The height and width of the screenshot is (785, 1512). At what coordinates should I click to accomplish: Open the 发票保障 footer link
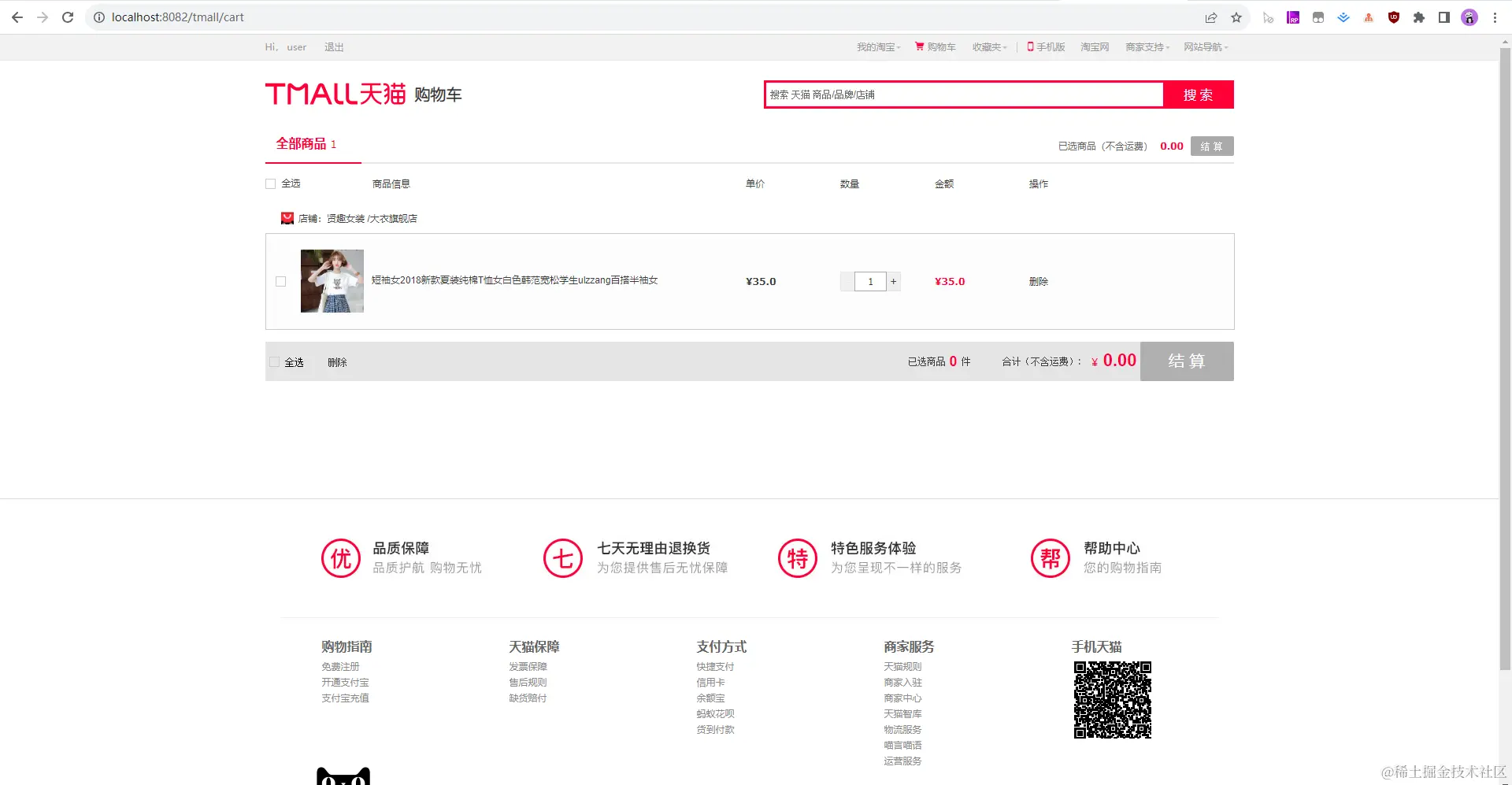coord(528,667)
